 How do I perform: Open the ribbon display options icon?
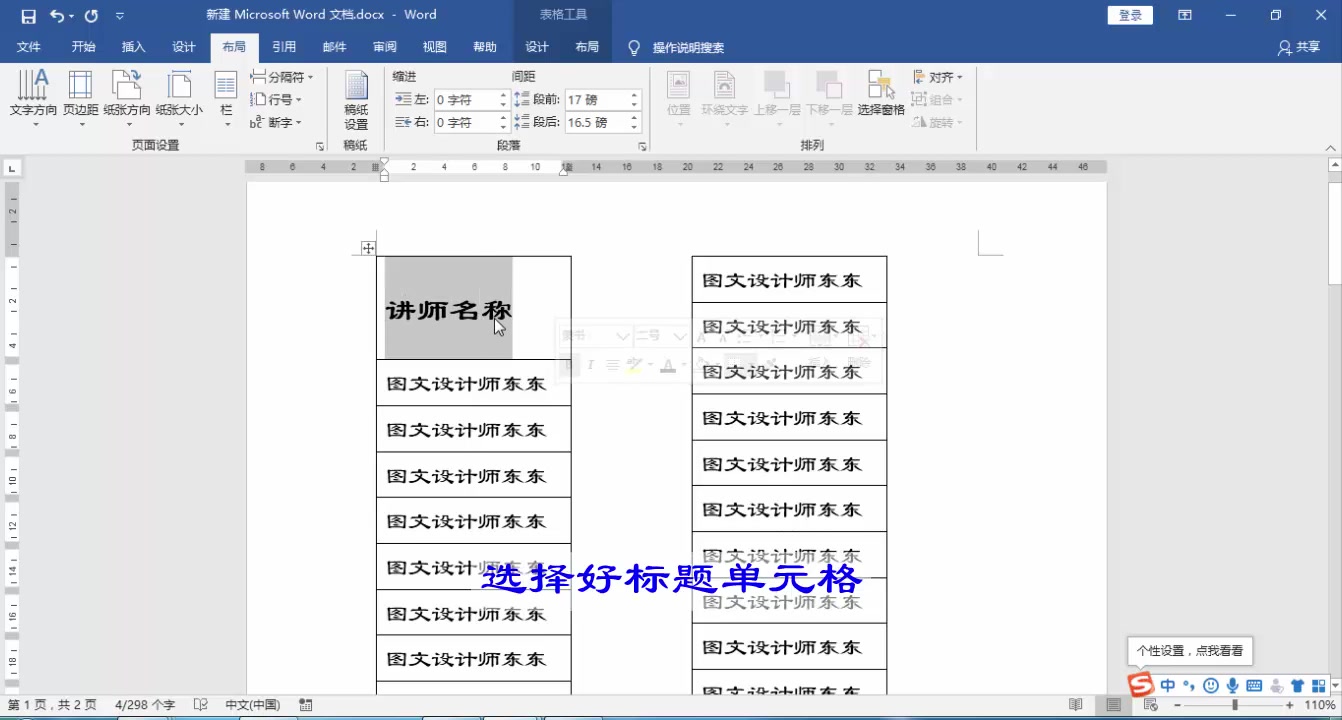[1185, 15]
